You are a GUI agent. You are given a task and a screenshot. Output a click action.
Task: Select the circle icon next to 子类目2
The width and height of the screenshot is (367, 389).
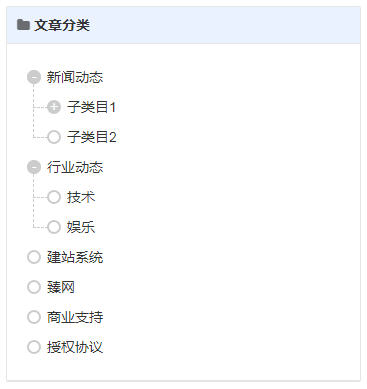click(x=54, y=137)
